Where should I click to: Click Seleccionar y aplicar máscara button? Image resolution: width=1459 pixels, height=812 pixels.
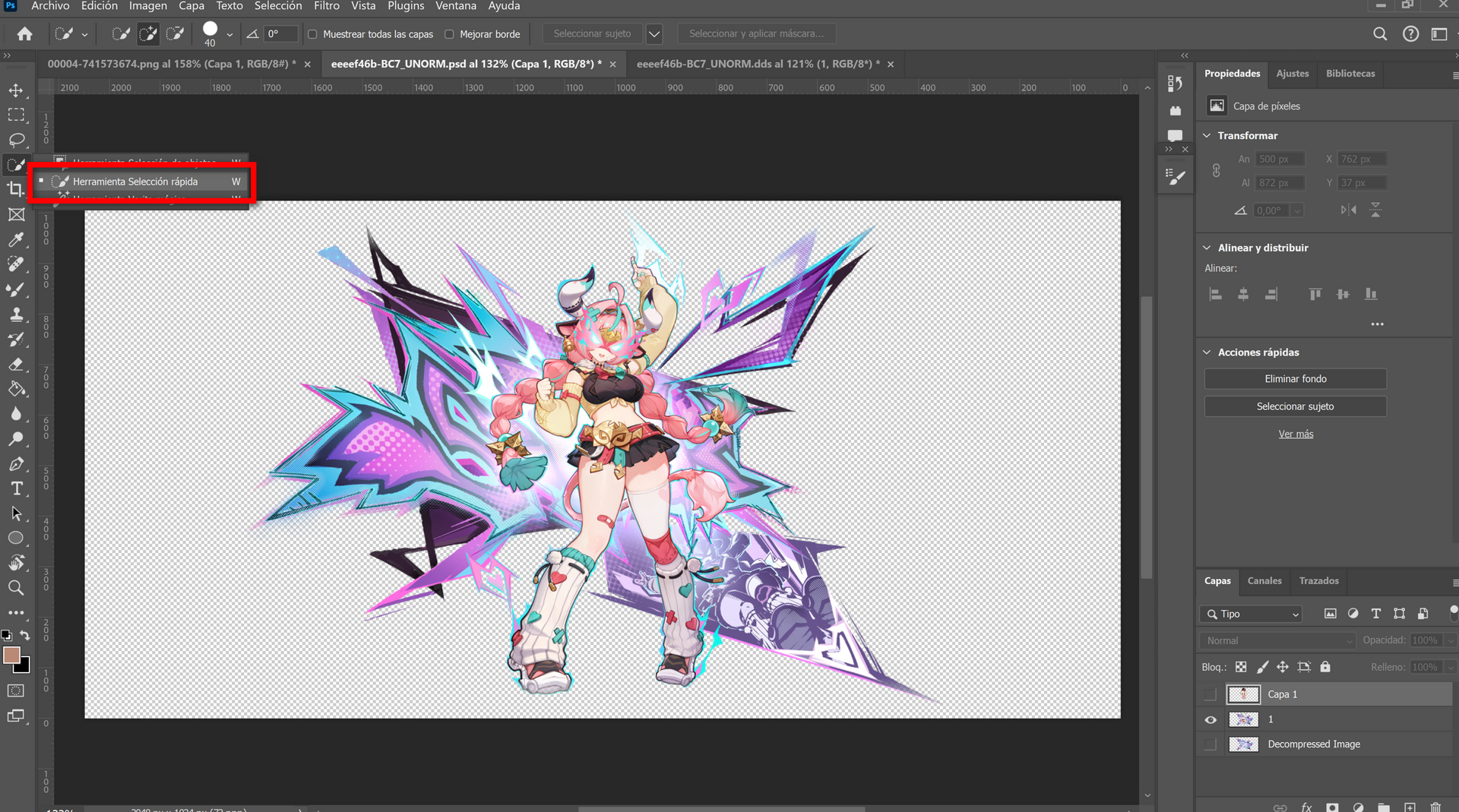[756, 33]
